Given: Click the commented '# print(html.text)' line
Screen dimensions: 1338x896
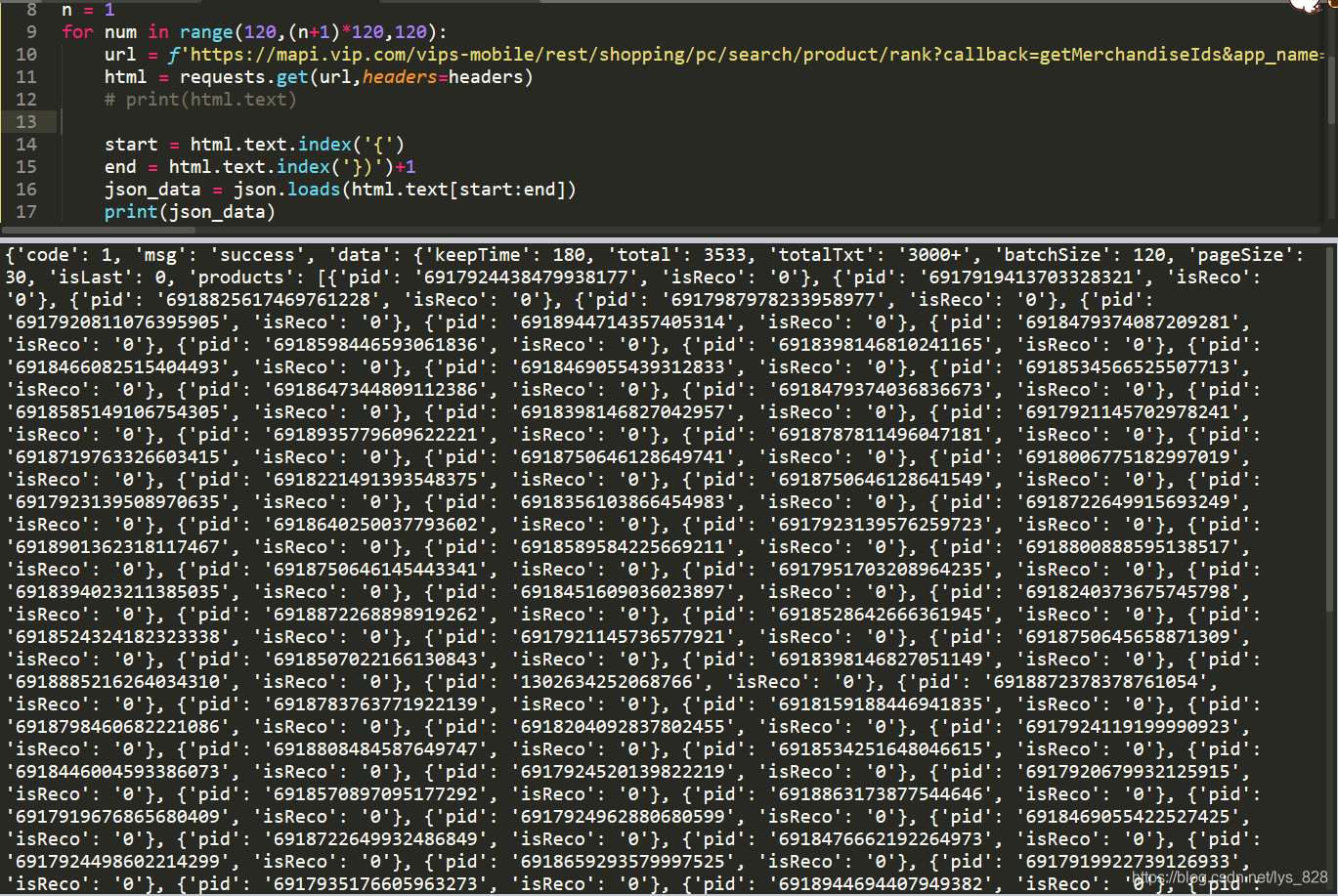Looking at the screenshot, I should point(200,100).
